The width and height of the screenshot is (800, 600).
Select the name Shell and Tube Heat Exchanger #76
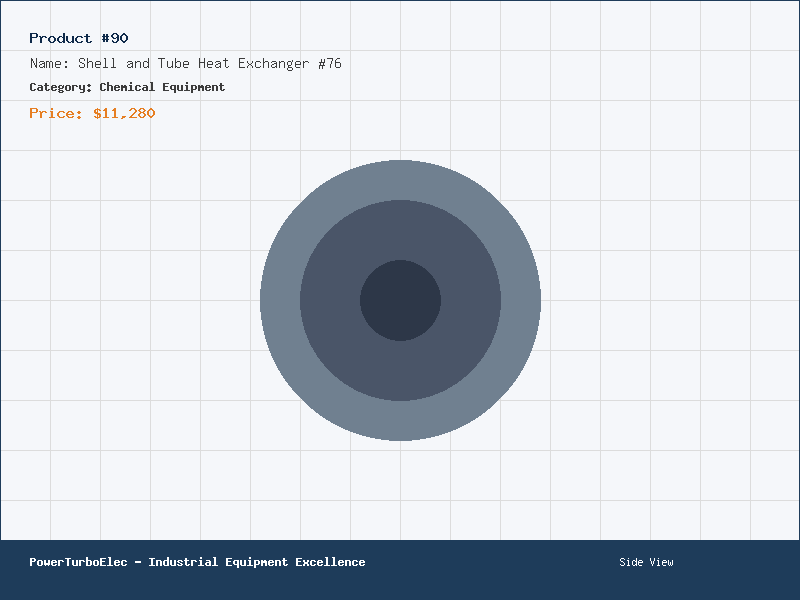210,63
